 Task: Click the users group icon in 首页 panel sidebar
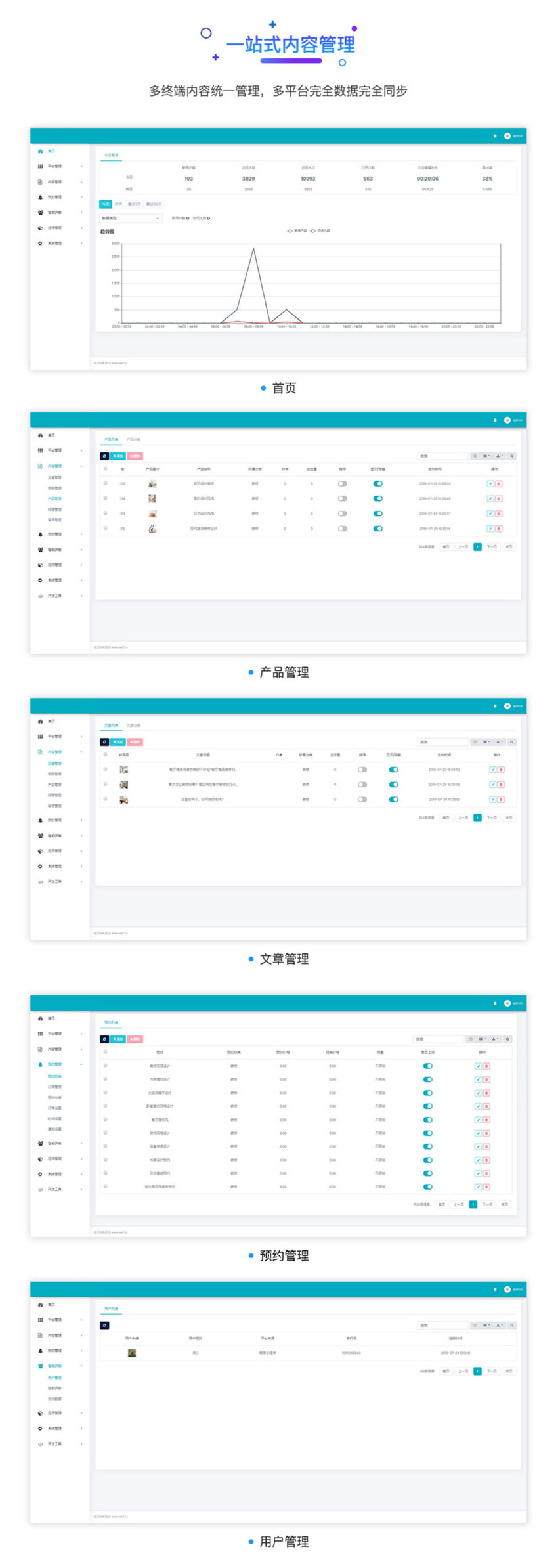pos(40,213)
